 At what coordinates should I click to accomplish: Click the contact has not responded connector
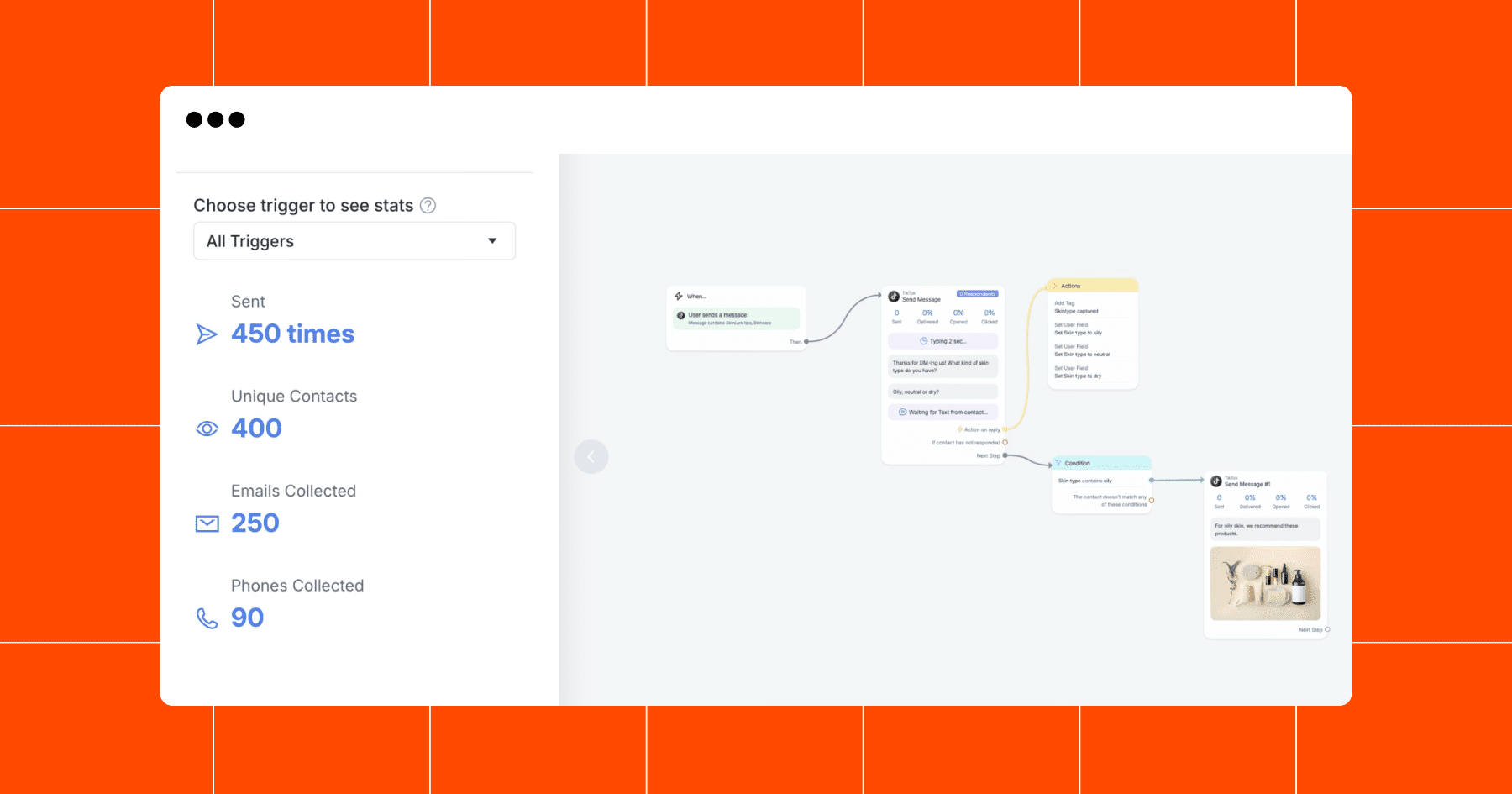coord(1005,443)
